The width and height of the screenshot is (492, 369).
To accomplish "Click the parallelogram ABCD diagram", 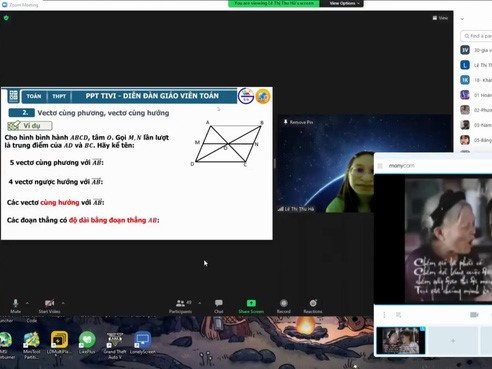I will tap(227, 143).
